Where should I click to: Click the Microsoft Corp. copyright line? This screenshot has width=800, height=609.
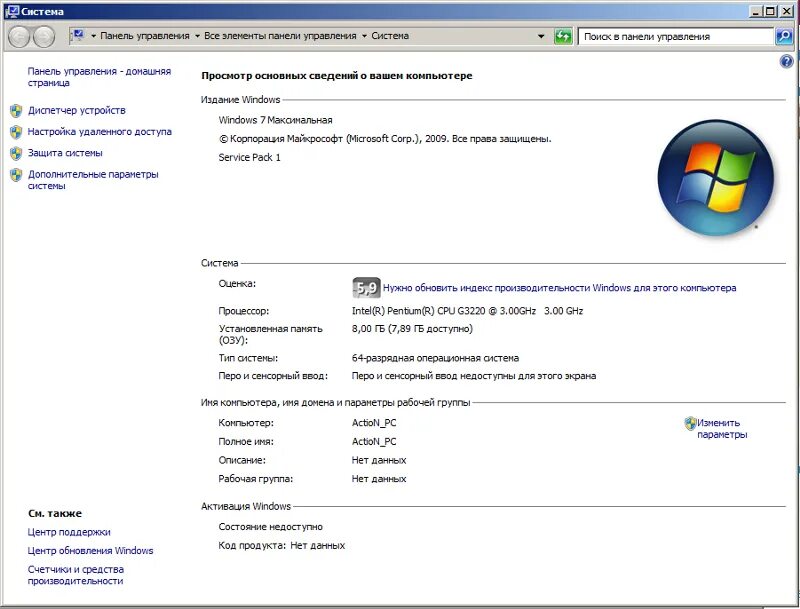click(385, 139)
